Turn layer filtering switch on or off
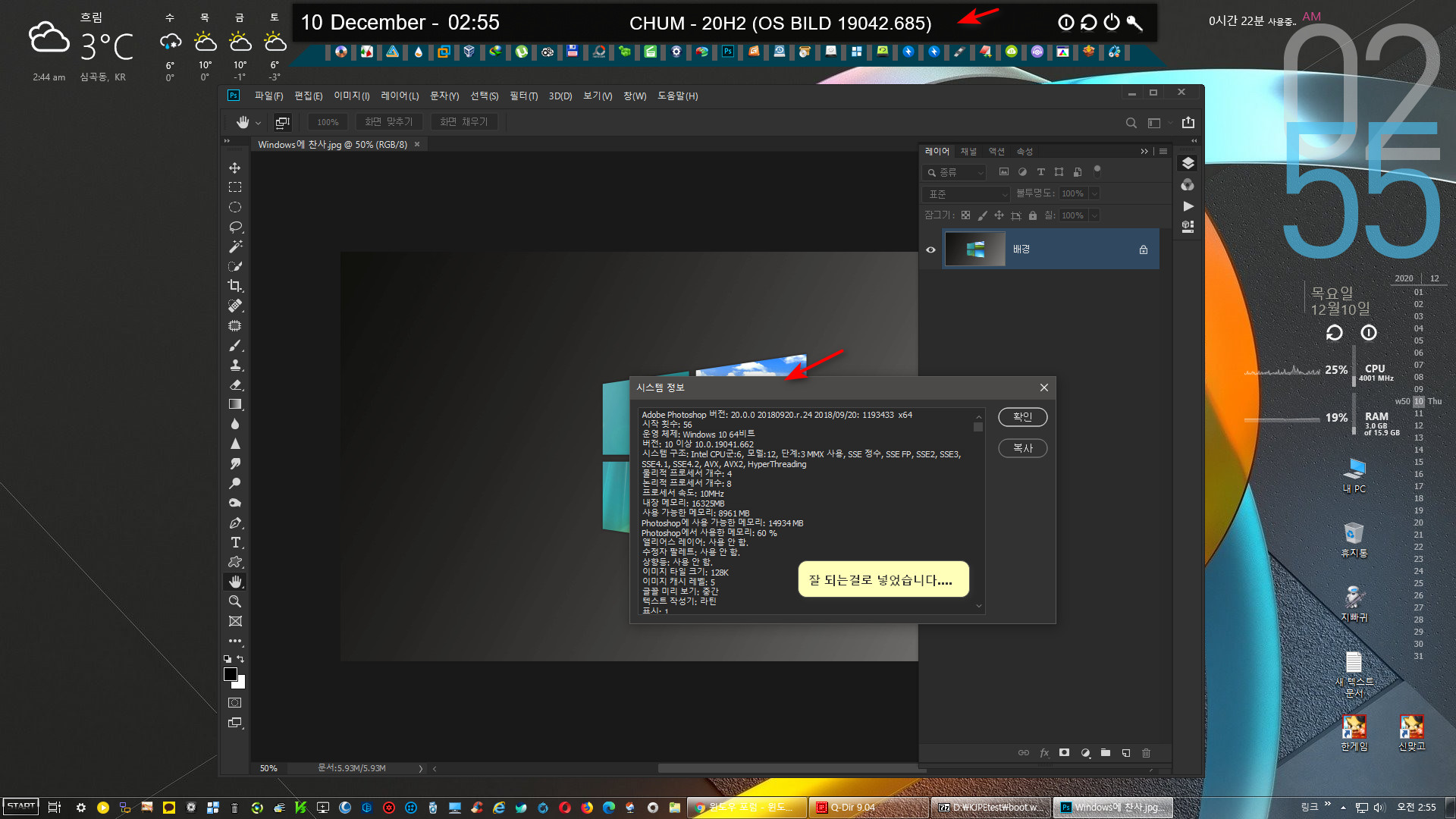Image resolution: width=1456 pixels, height=819 pixels. click(x=1097, y=171)
